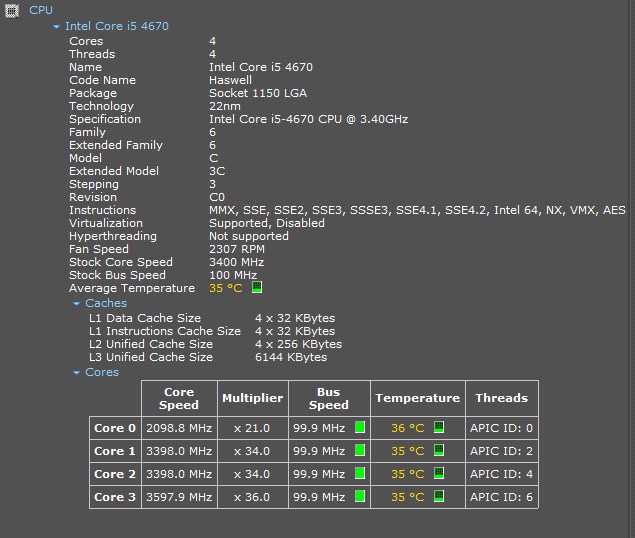
Task: Select the Core 3 row label
Action: click(x=115, y=497)
